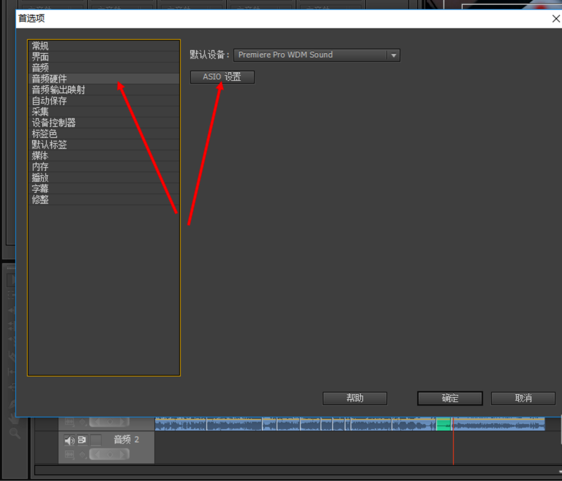Select 音频 category in preferences list
Image resolution: width=562 pixels, height=481 pixels.
(x=104, y=68)
